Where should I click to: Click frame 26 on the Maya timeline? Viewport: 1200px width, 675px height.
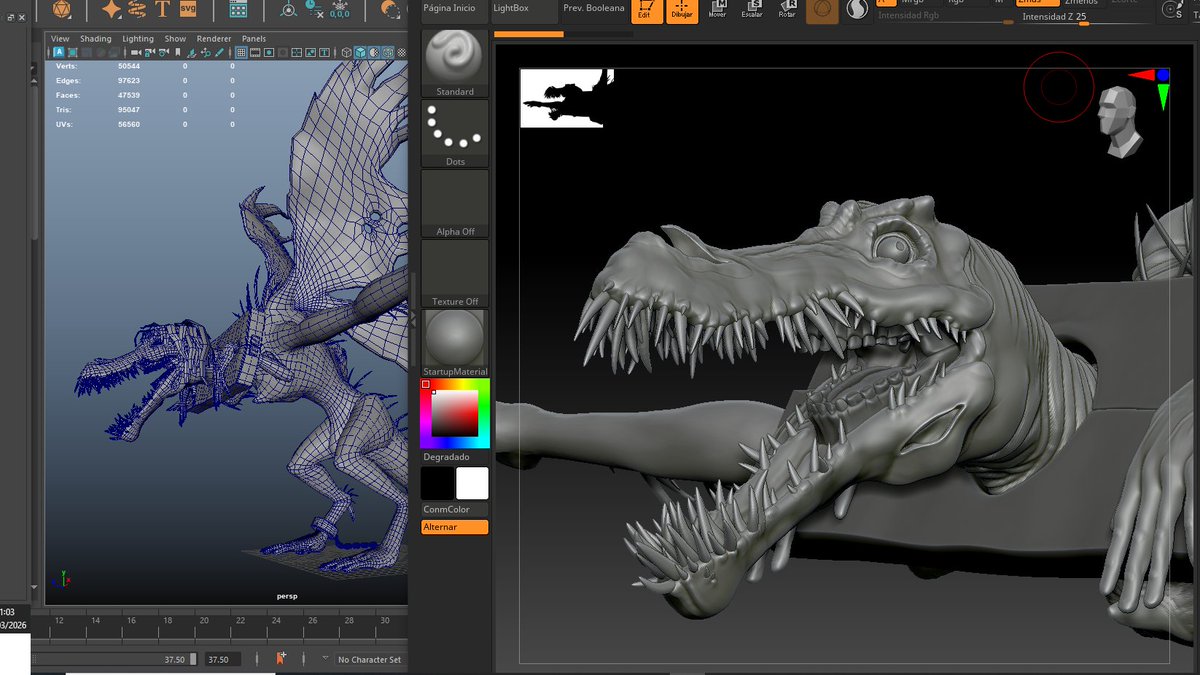(x=313, y=621)
